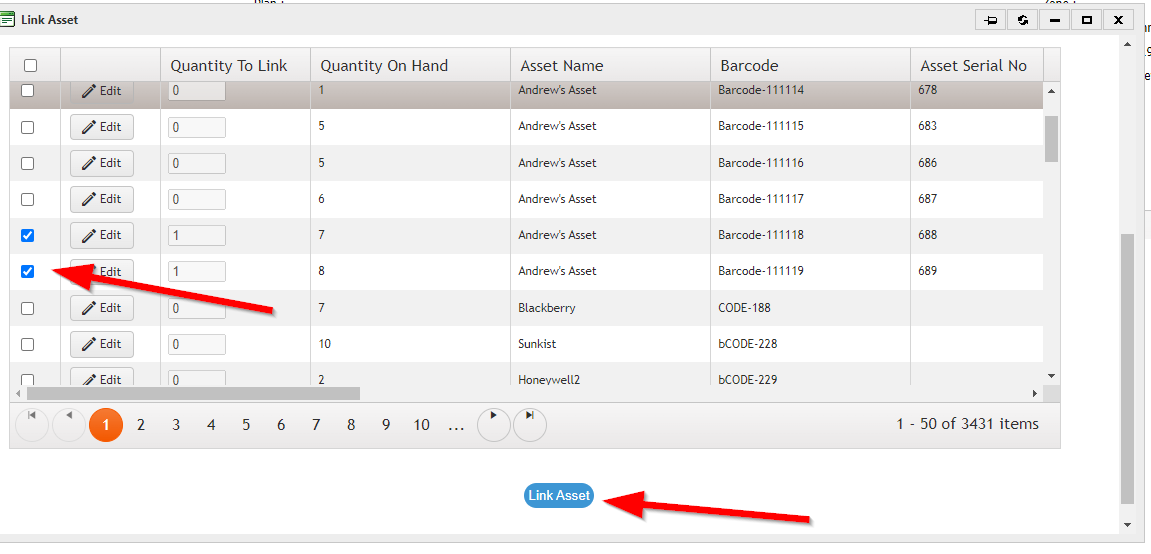Check the box for Barcode-111114 row
Viewport: 1151px width, 554px height.
(x=27, y=90)
